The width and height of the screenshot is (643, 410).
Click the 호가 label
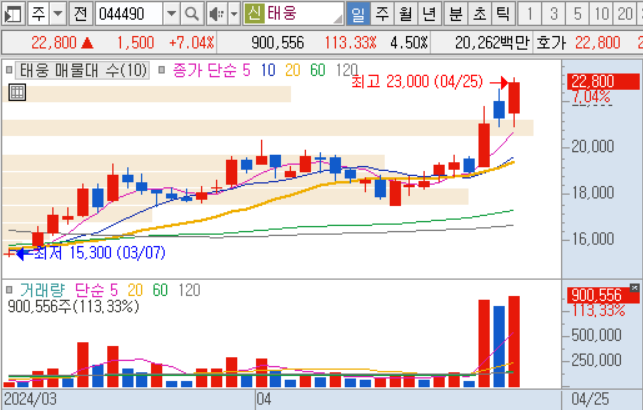[551, 42]
